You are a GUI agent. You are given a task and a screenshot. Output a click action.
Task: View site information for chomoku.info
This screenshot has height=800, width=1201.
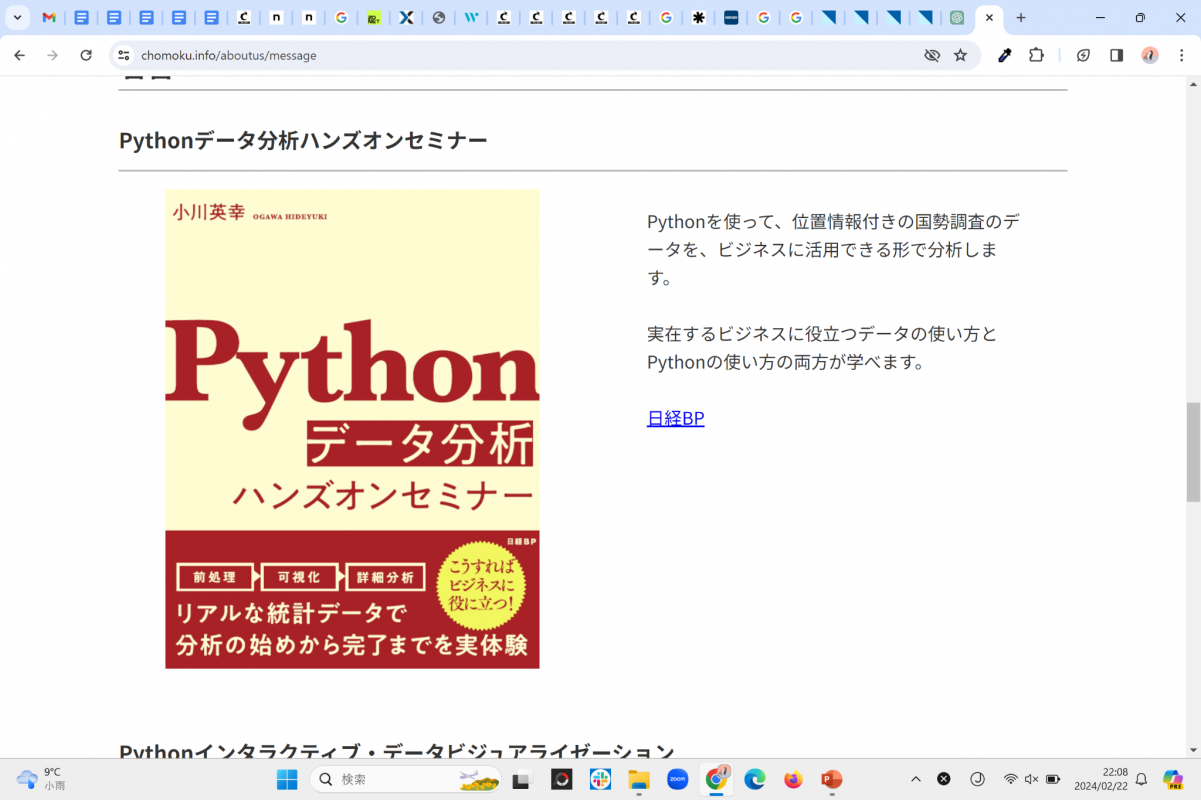[x=124, y=55]
